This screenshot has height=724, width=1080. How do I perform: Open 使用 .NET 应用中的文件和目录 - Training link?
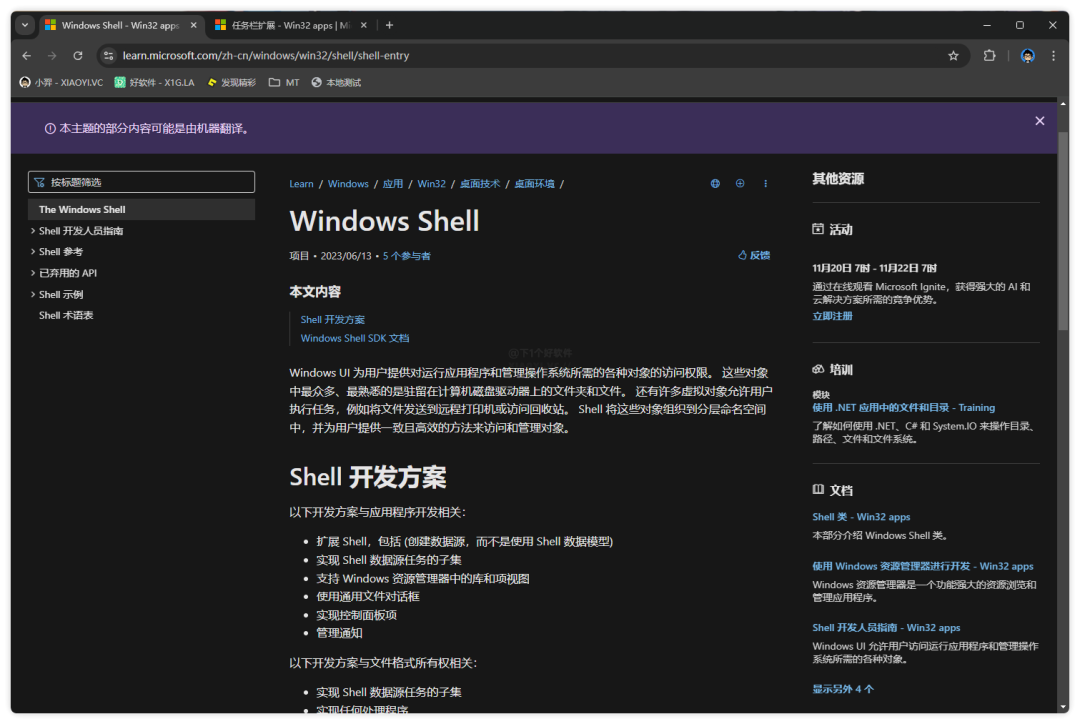[x=903, y=408]
